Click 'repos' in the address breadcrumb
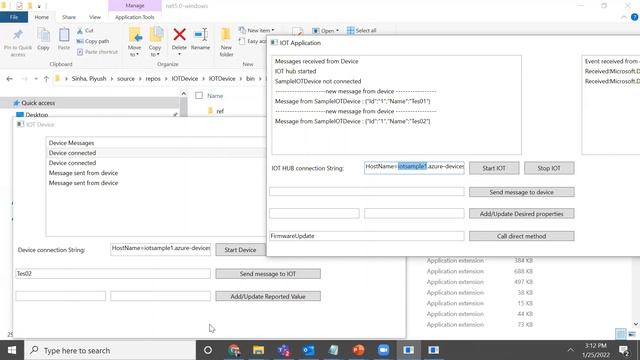This screenshot has height=360, width=640. 153,79
